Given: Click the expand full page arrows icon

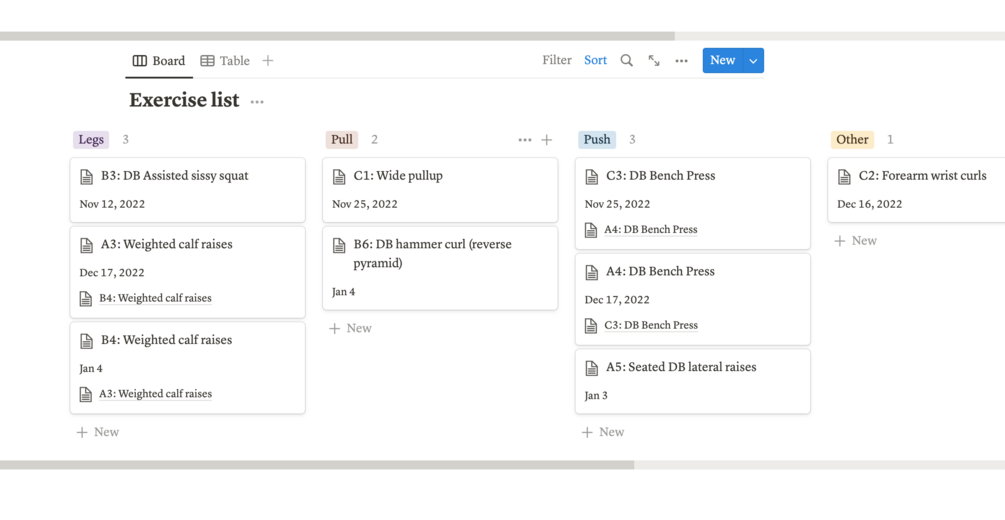Looking at the screenshot, I should point(654,61).
